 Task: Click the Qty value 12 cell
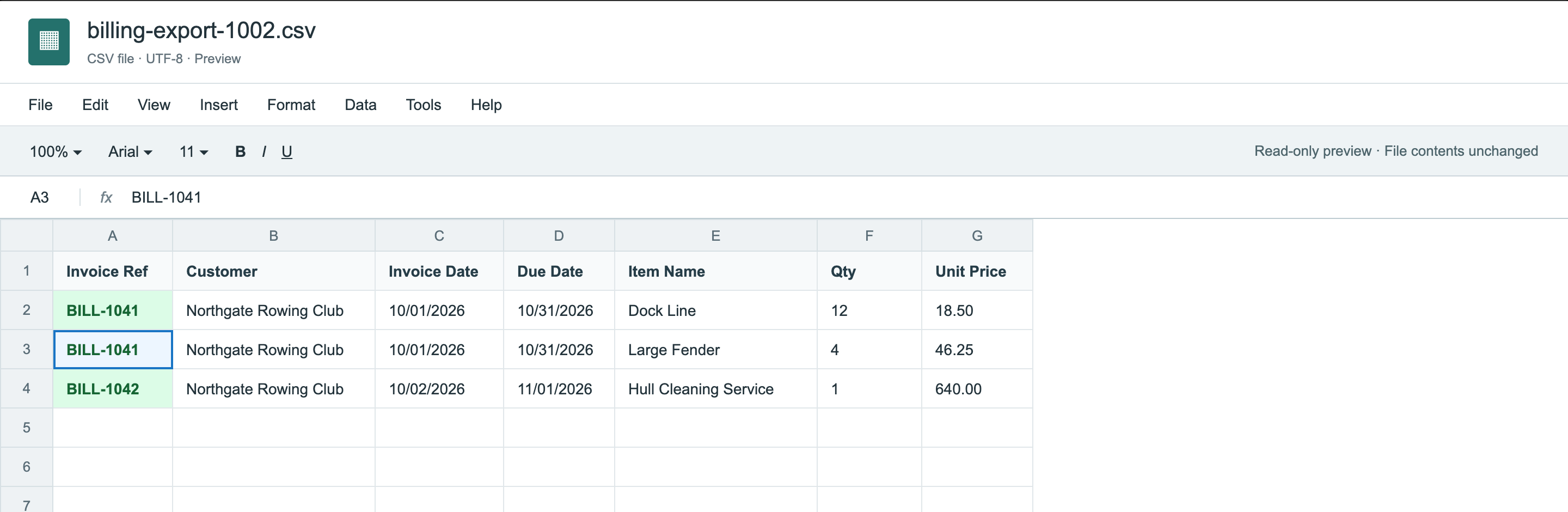pyautogui.click(x=869, y=310)
